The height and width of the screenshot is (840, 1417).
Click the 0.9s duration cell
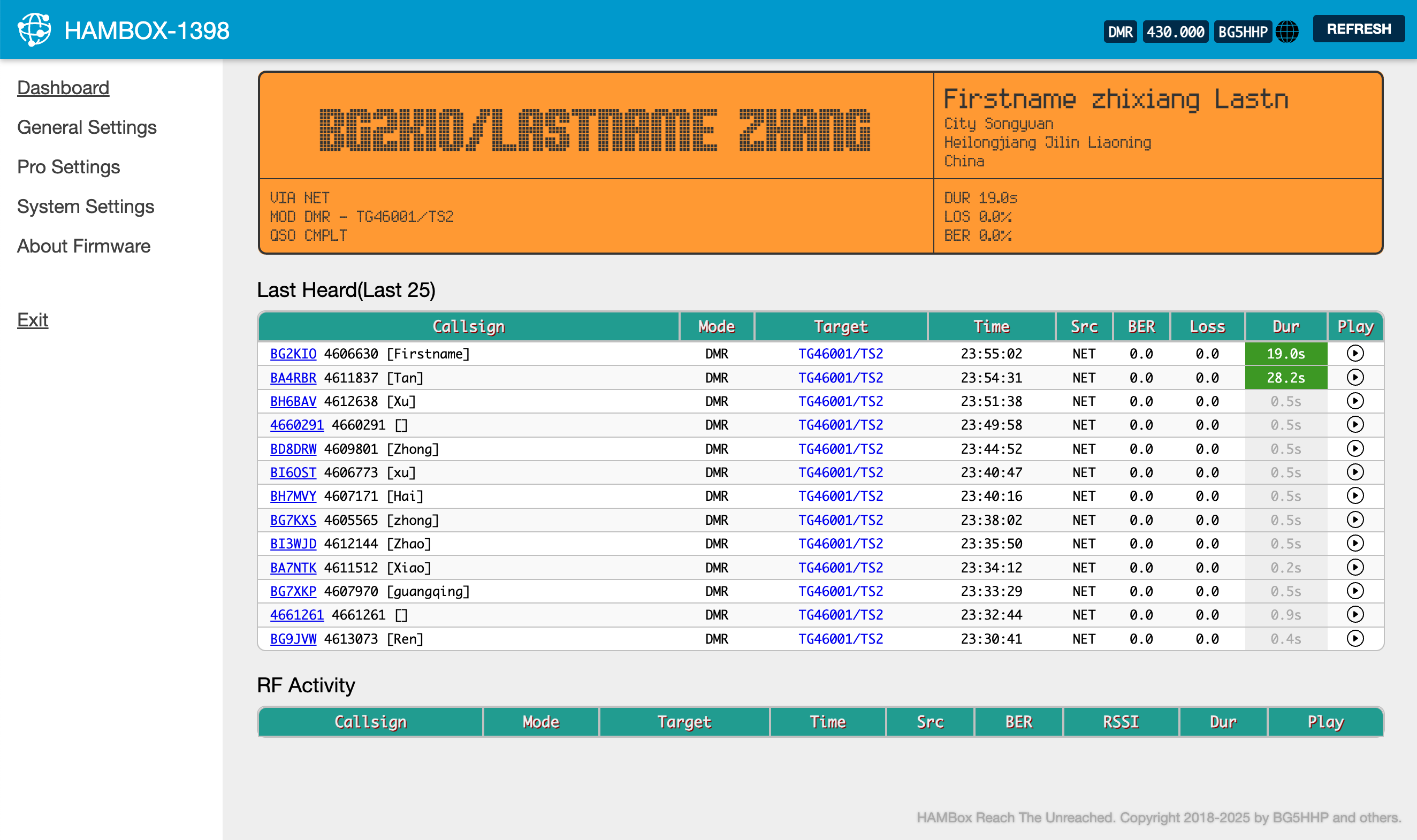pyautogui.click(x=1286, y=615)
